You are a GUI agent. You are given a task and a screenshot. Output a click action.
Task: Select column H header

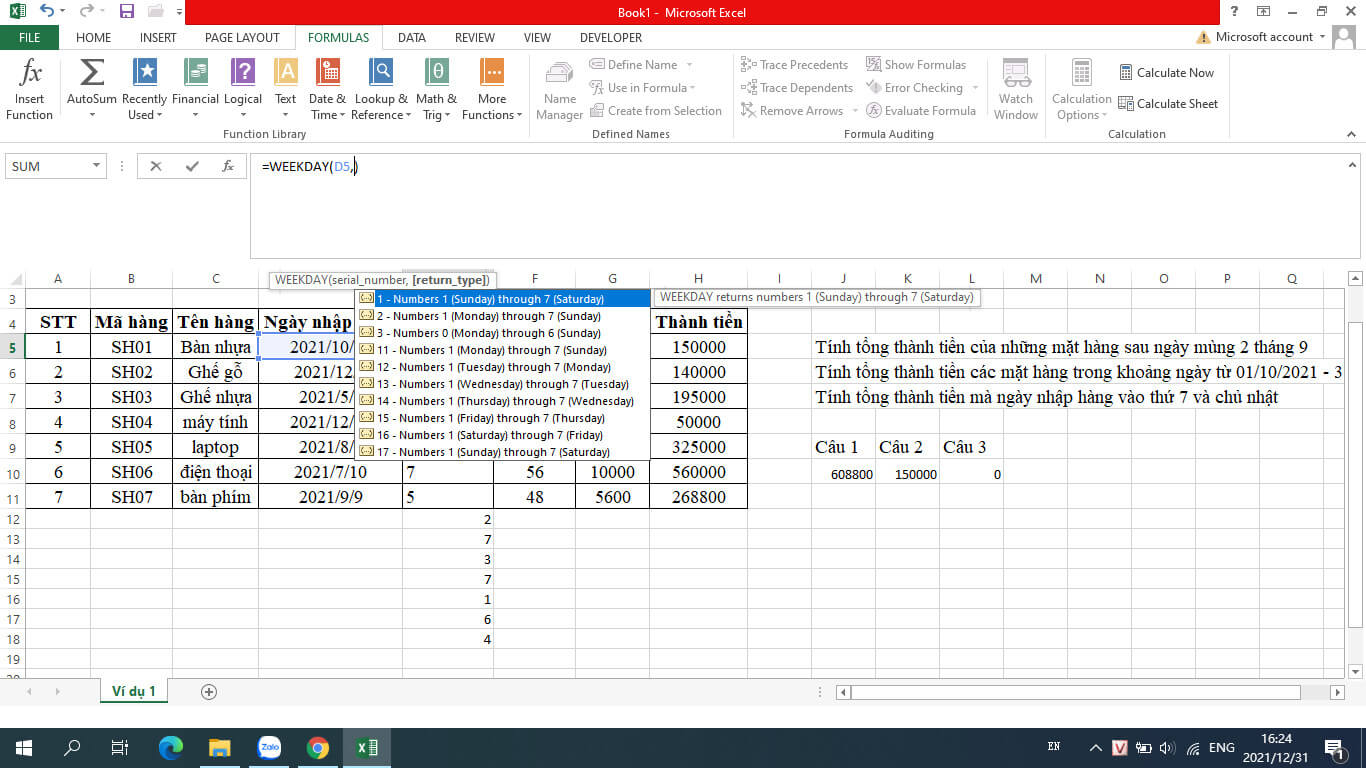(698, 279)
